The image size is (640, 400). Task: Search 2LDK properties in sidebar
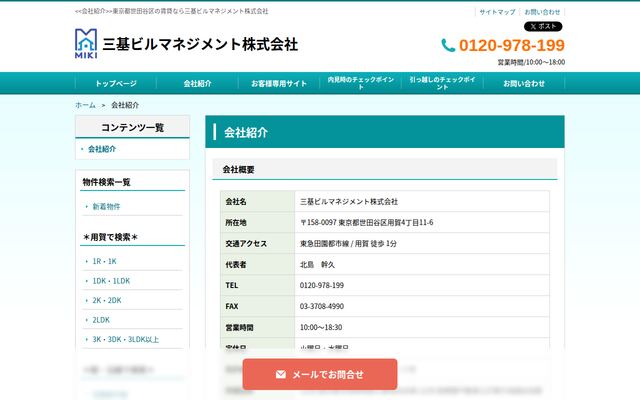click(101, 320)
